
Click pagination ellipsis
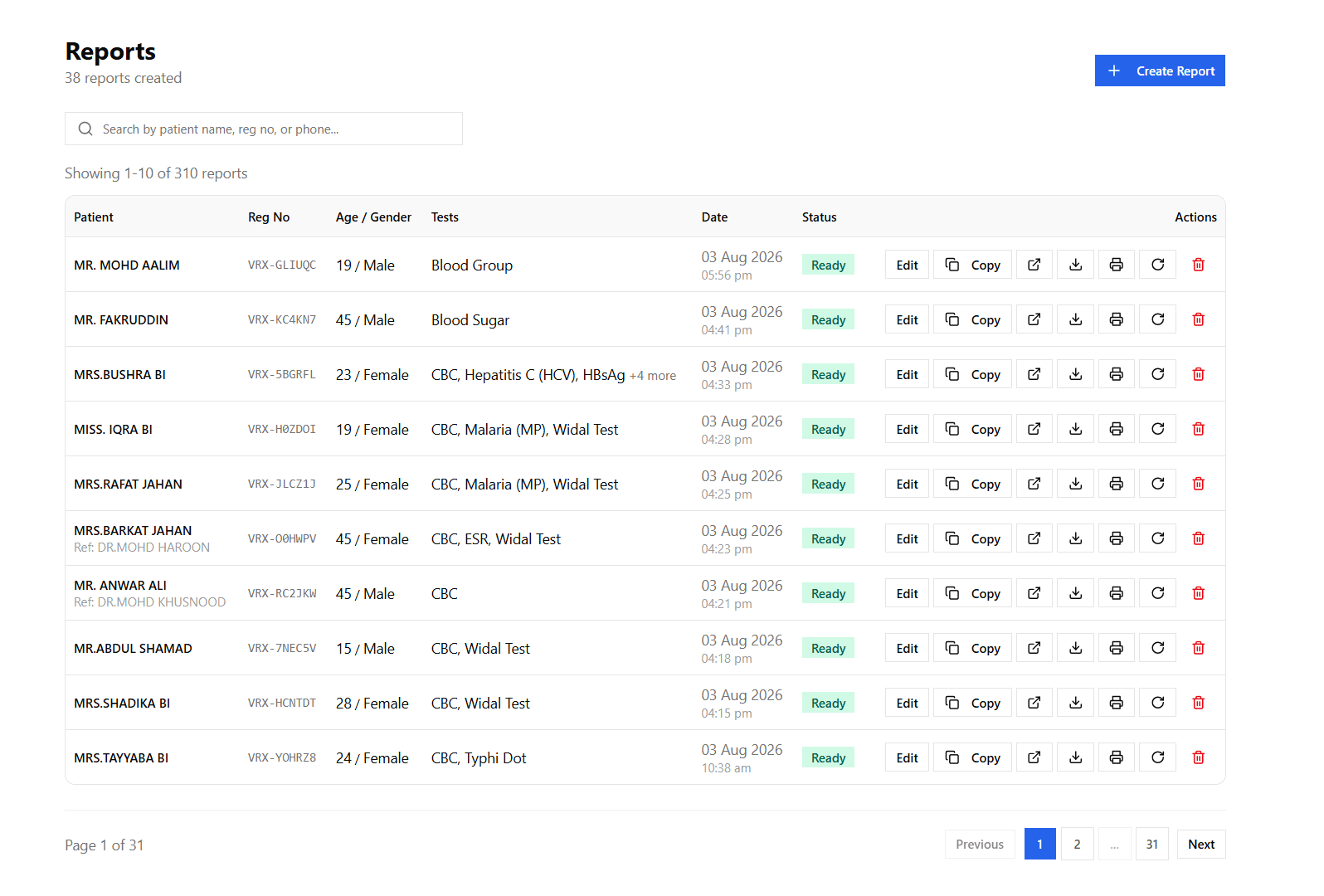click(1115, 844)
